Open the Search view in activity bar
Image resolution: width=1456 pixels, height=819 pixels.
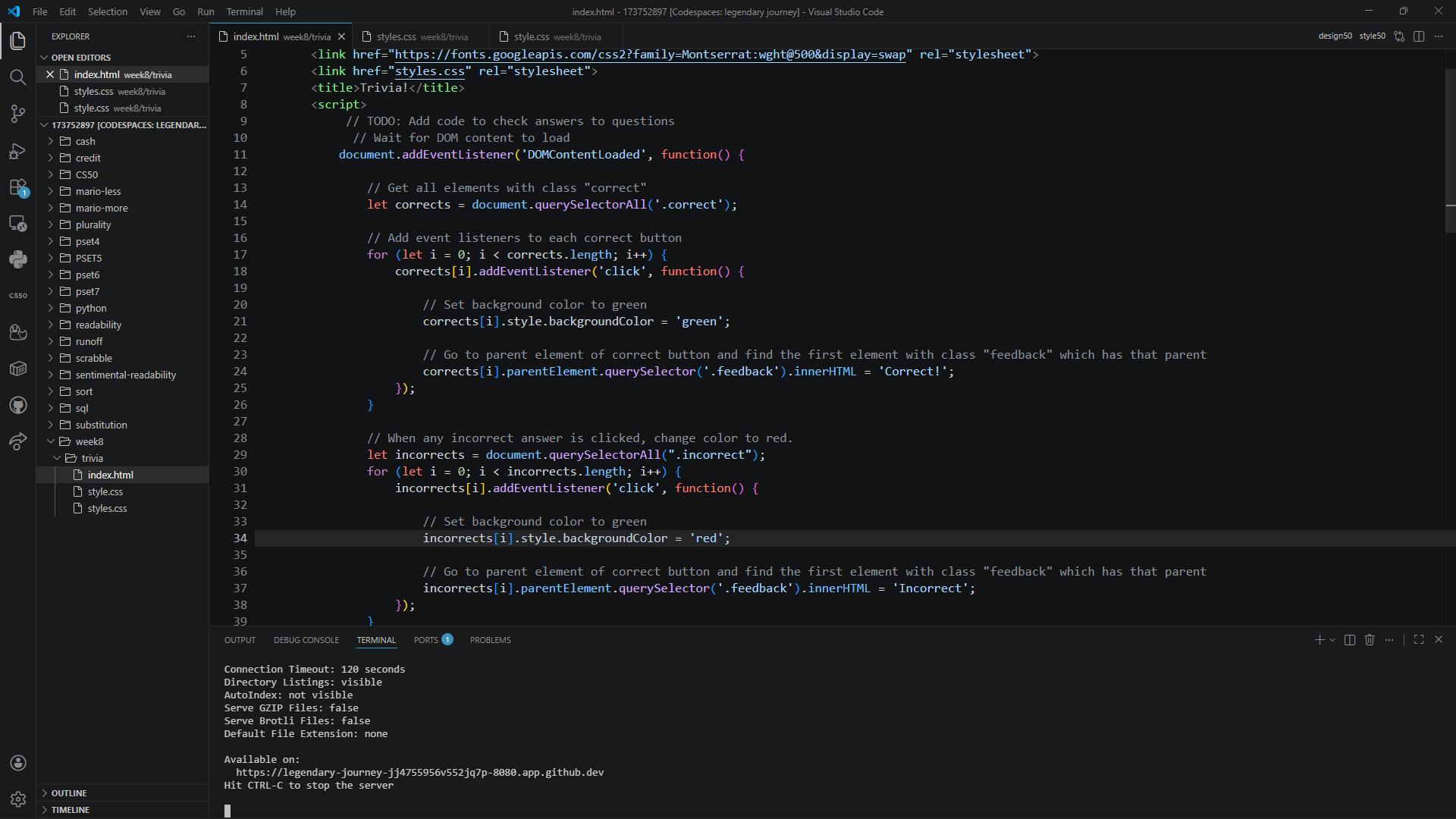pos(17,77)
